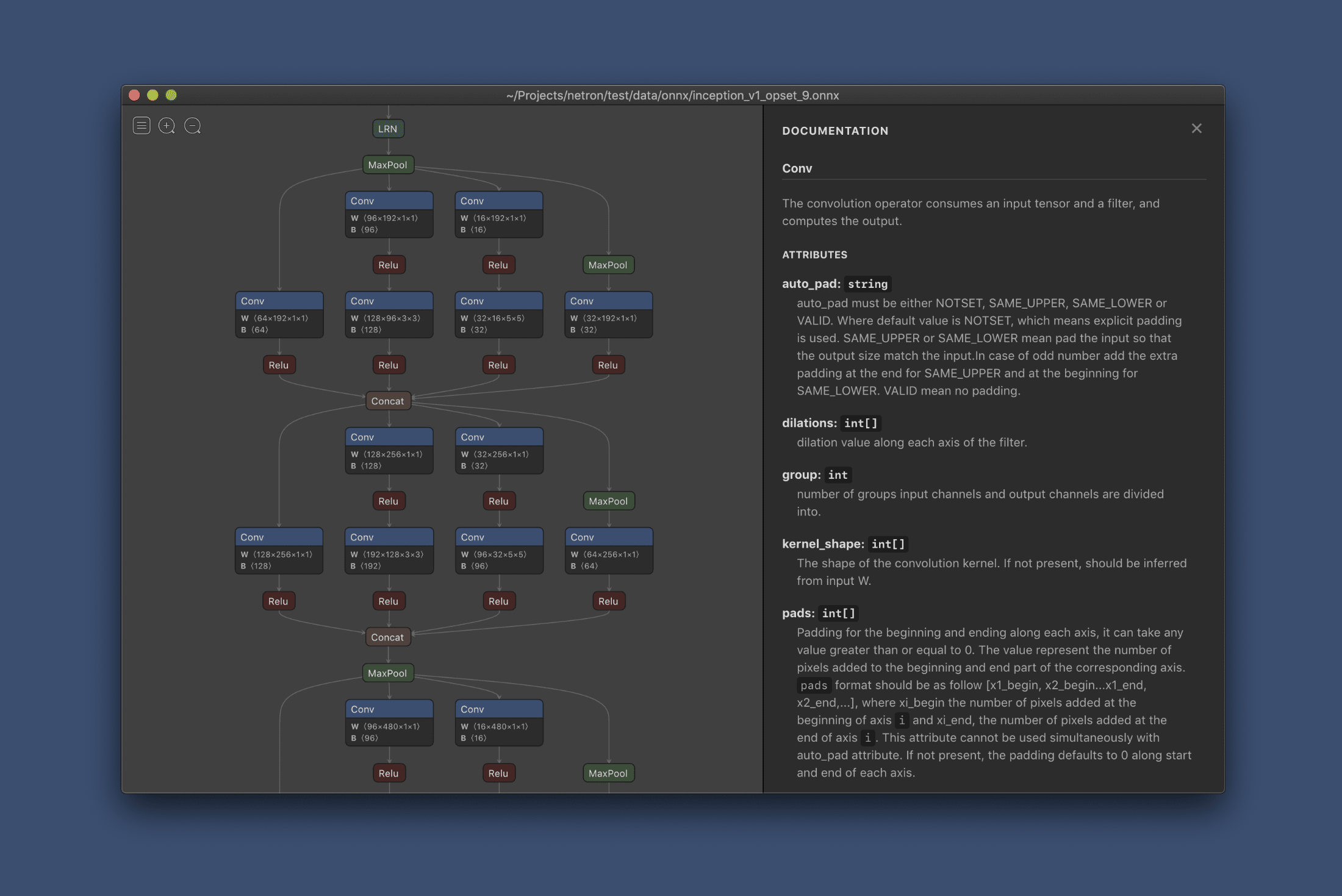Select Relu node under Conv 96×192×1×1
This screenshot has width=1342, height=896.
click(x=389, y=265)
